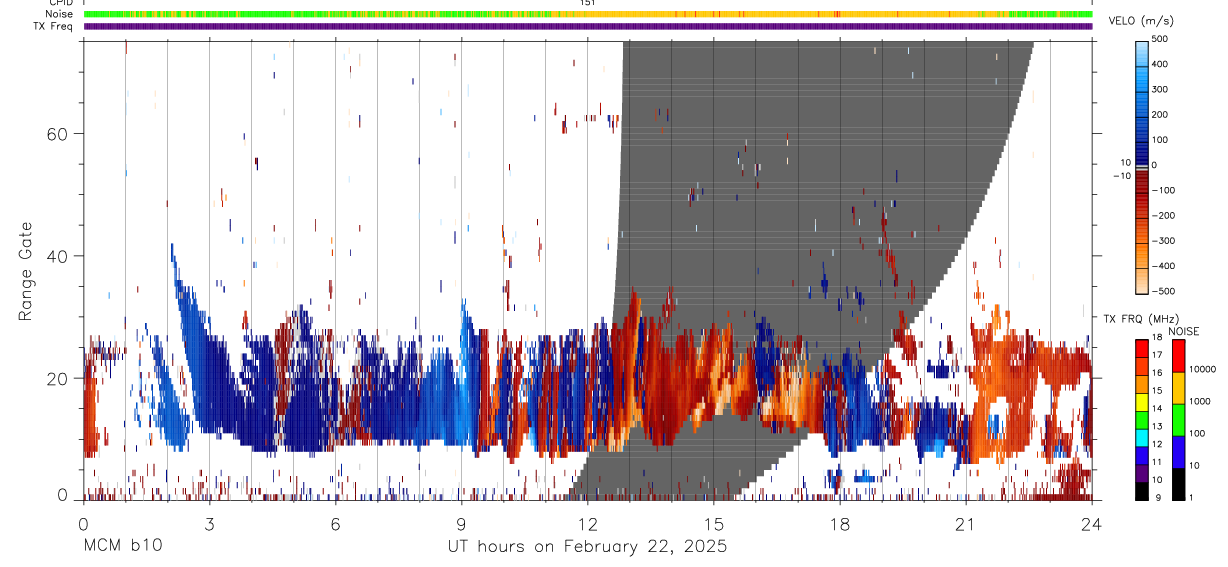The image size is (1228, 567).
Task: Click the TX FRQ legend label '18'
Action: point(1159,338)
